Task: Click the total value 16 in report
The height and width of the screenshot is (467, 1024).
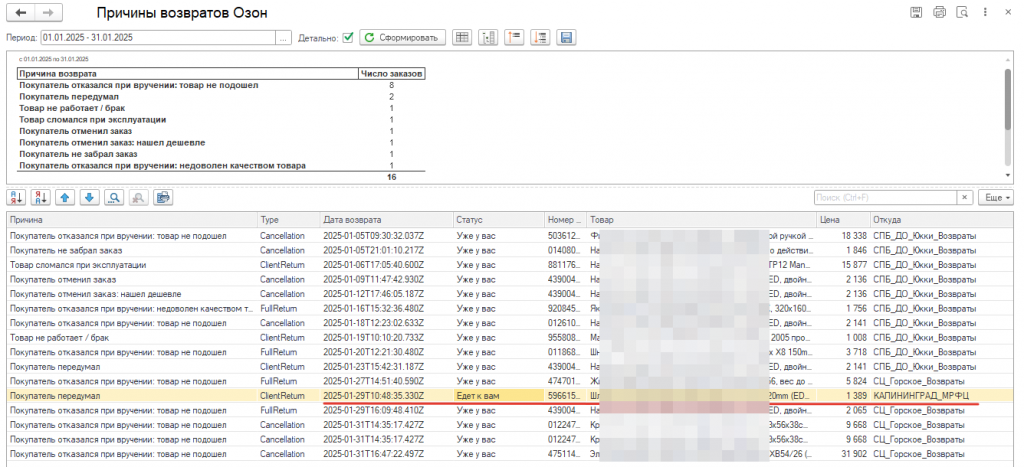Action: tap(392, 177)
